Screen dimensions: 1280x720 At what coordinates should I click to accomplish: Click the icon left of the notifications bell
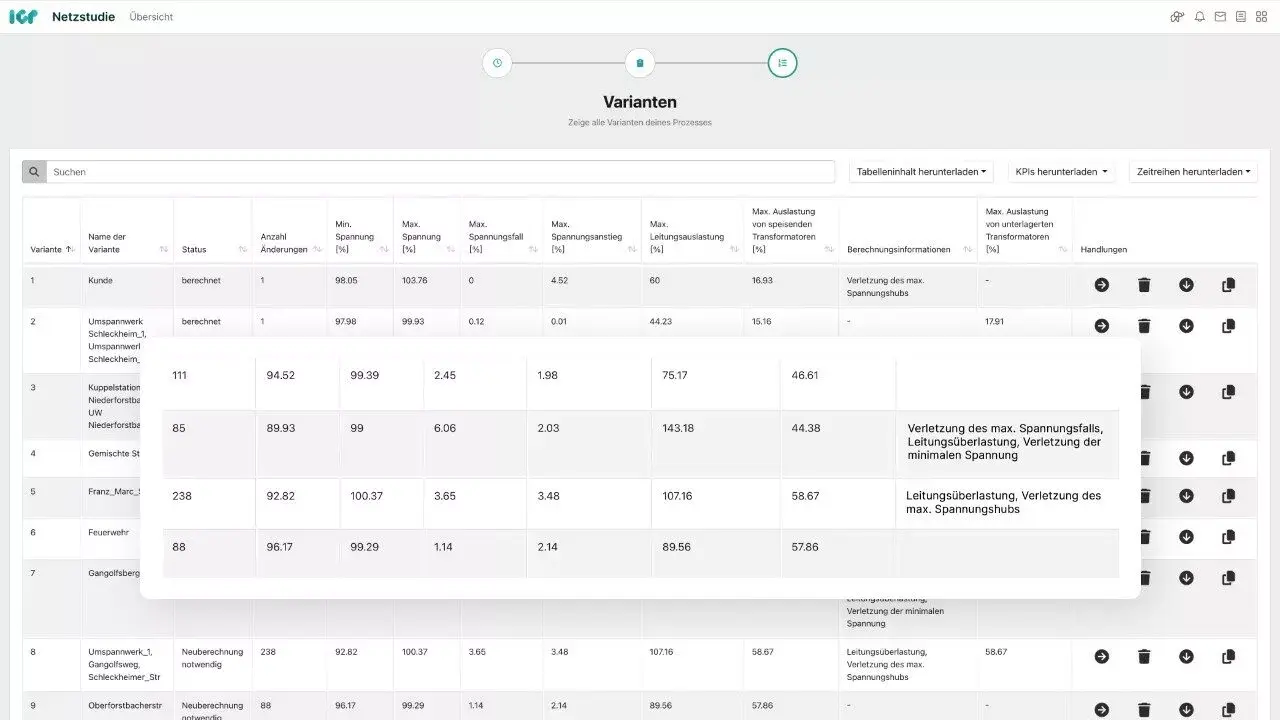pos(1177,17)
